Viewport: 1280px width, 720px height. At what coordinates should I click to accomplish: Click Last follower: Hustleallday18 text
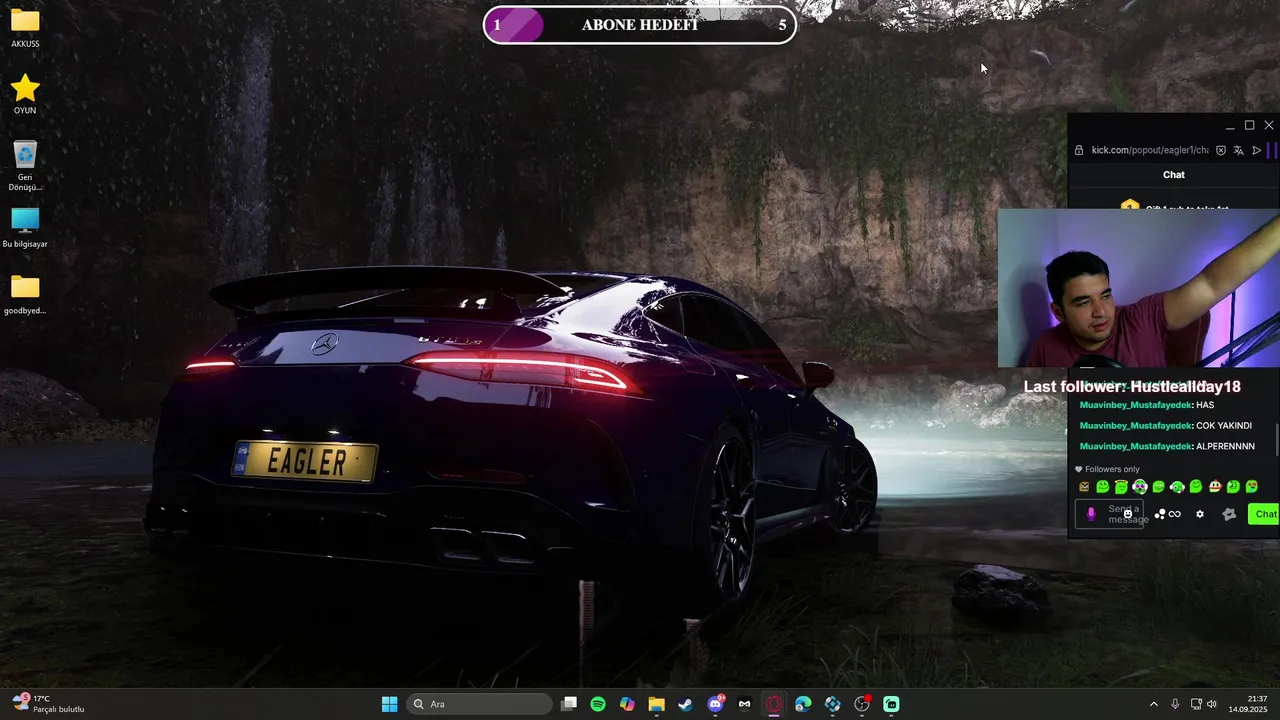pyautogui.click(x=1132, y=386)
